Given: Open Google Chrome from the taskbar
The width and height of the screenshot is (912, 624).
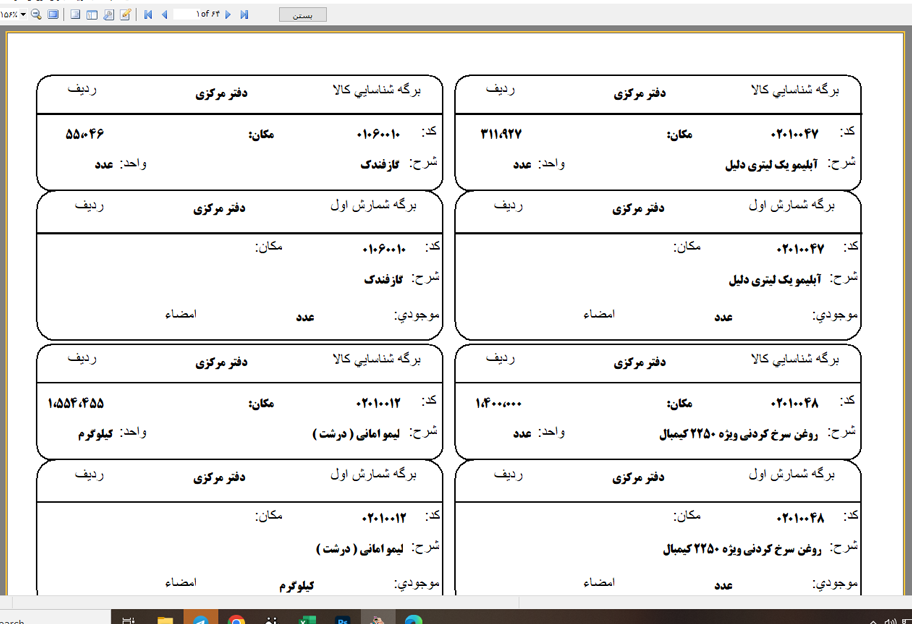Looking at the screenshot, I should (x=236, y=619).
